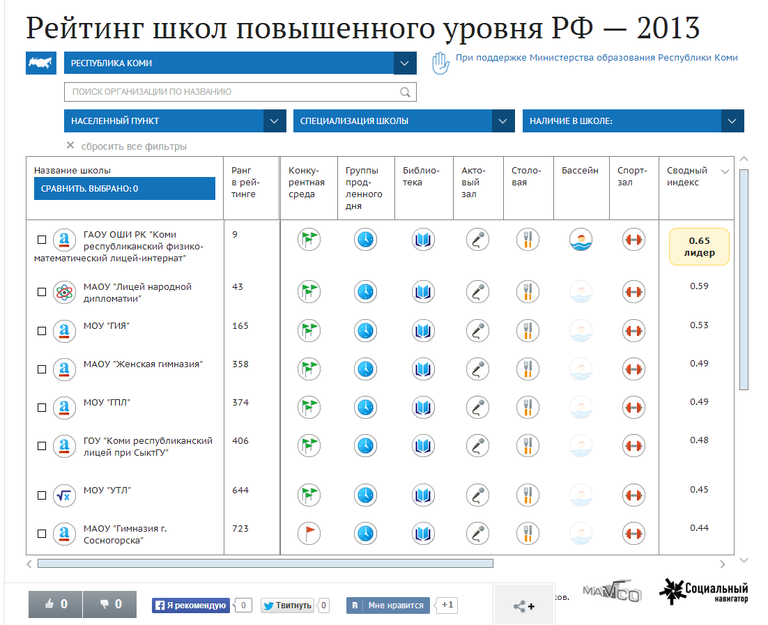Select the checkbox for лицей при СыктГУ
Viewport: 768px width, 625px height.
pyautogui.click(x=42, y=446)
